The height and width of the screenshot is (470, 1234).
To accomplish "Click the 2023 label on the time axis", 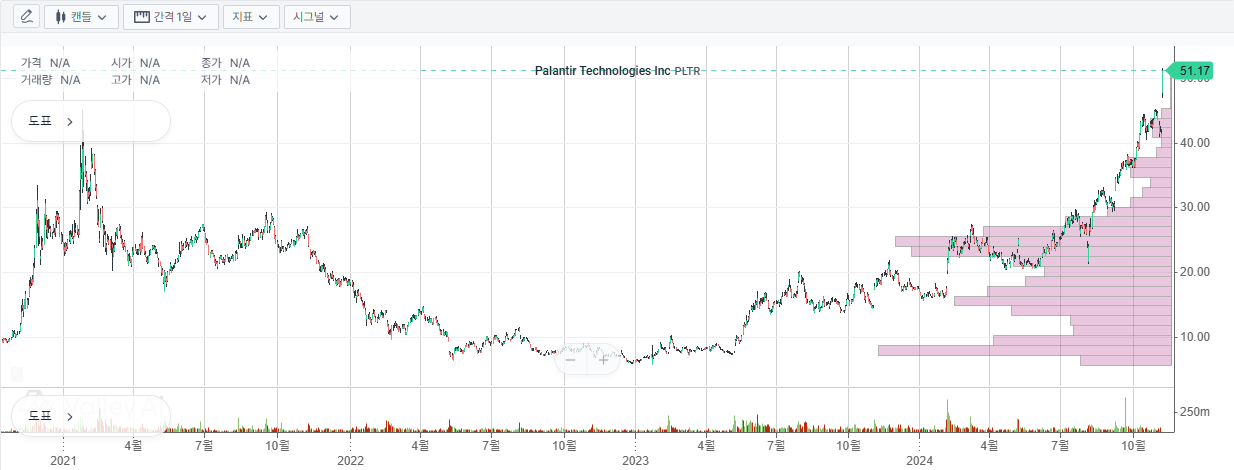I will point(636,460).
